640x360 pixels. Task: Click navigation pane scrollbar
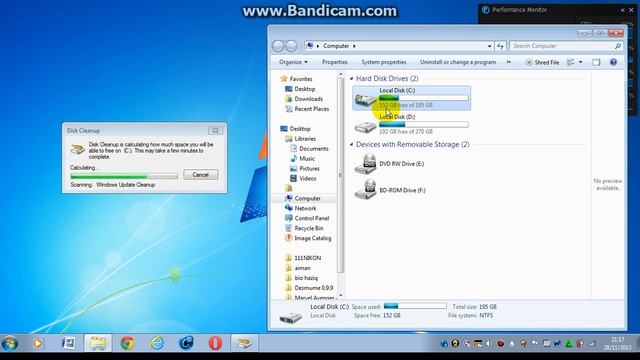pyautogui.click(x=340, y=176)
